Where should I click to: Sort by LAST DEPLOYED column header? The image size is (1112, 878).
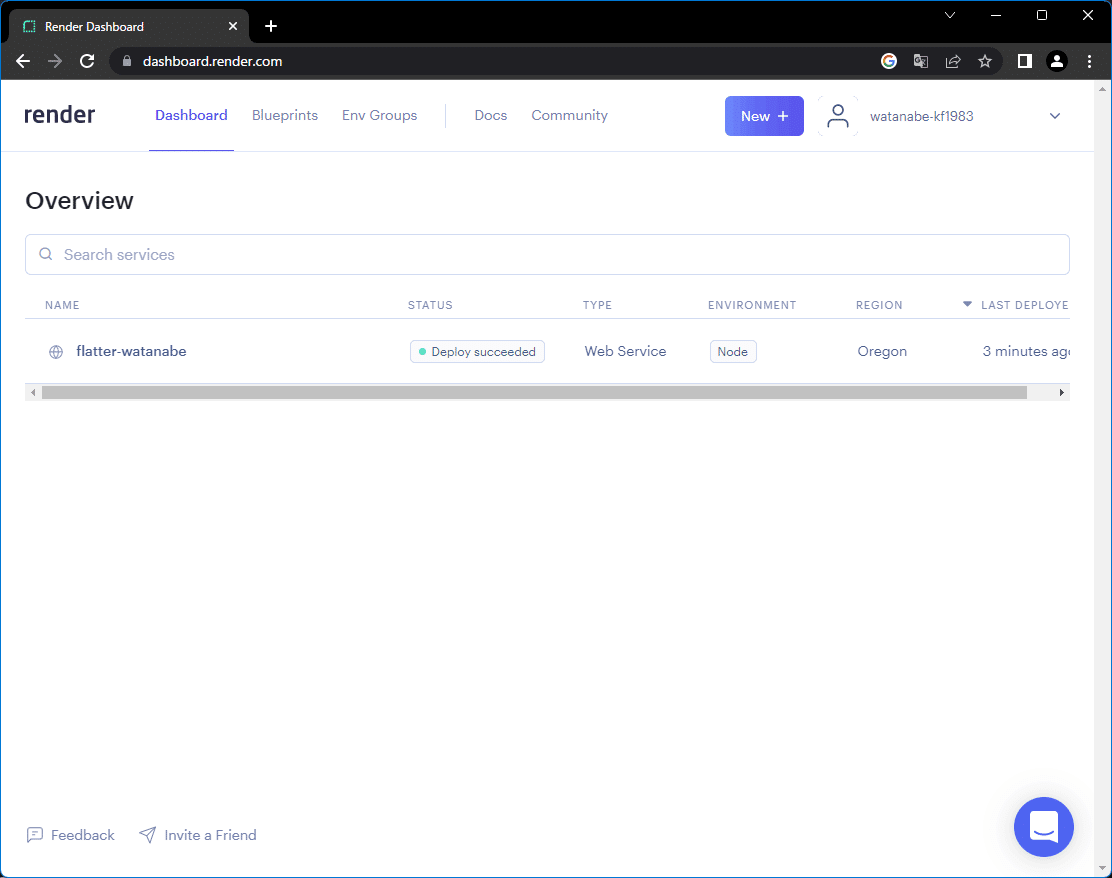pos(1025,305)
